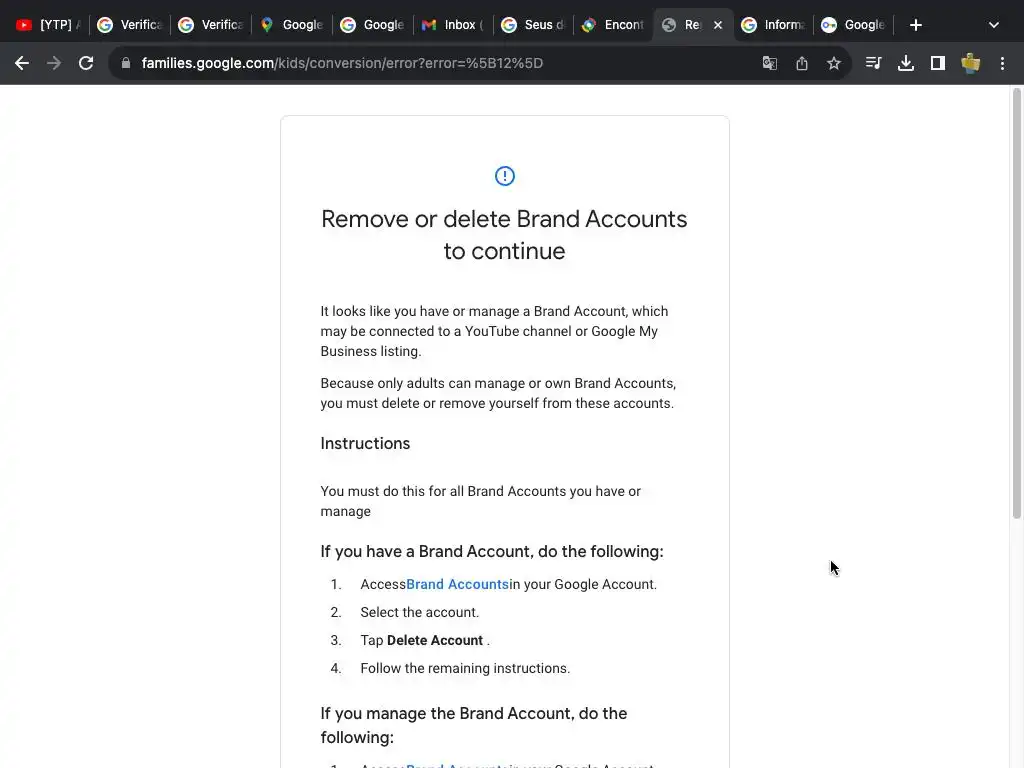Click 'If you manage the Brand Account' heading

[473, 726]
